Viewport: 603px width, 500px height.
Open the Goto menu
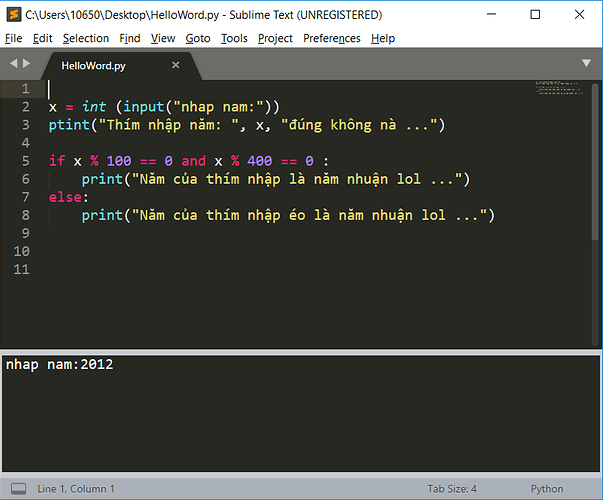coord(198,38)
